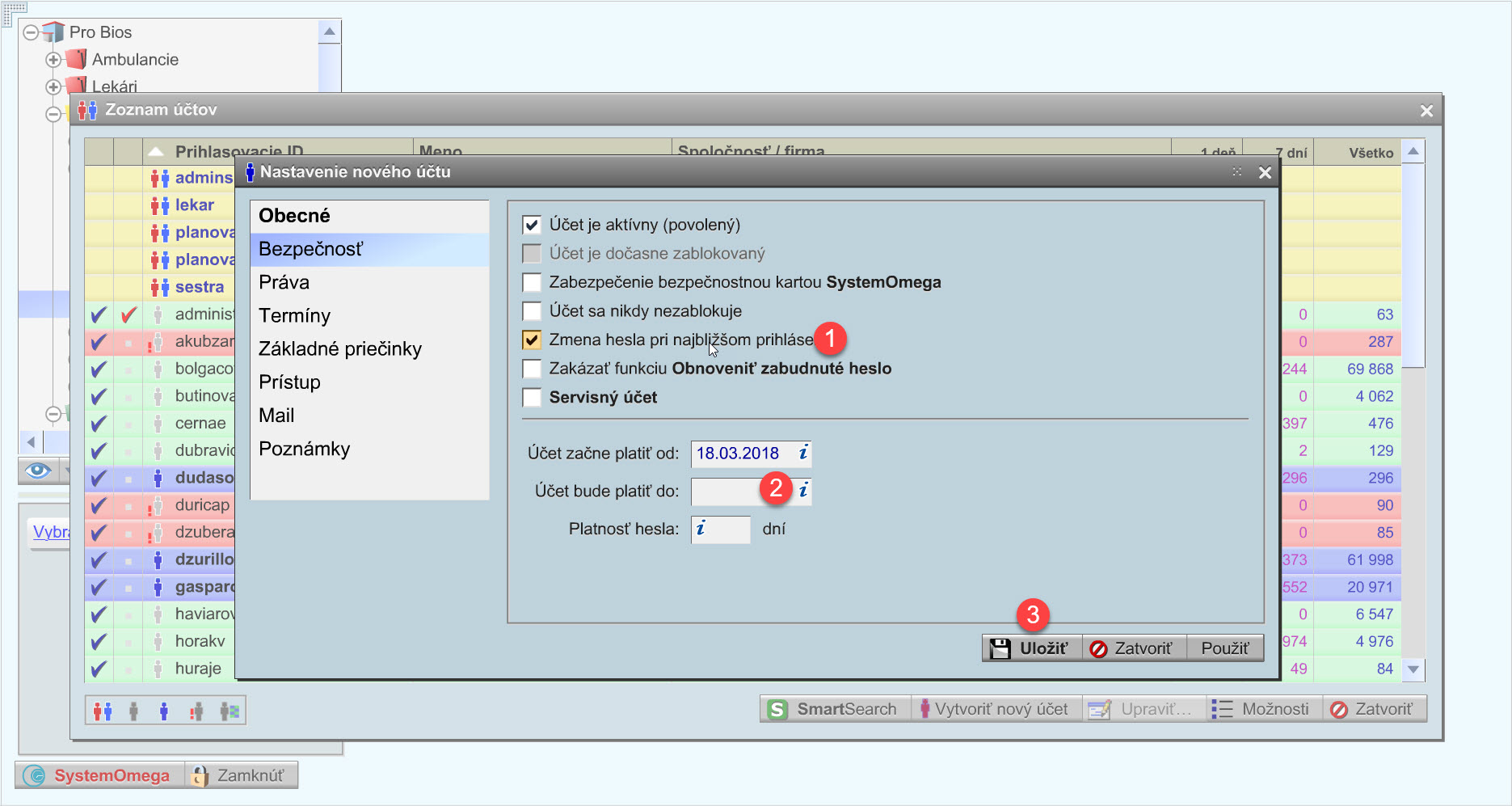Click the accounts list scrollbar down arrow

(x=1413, y=669)
